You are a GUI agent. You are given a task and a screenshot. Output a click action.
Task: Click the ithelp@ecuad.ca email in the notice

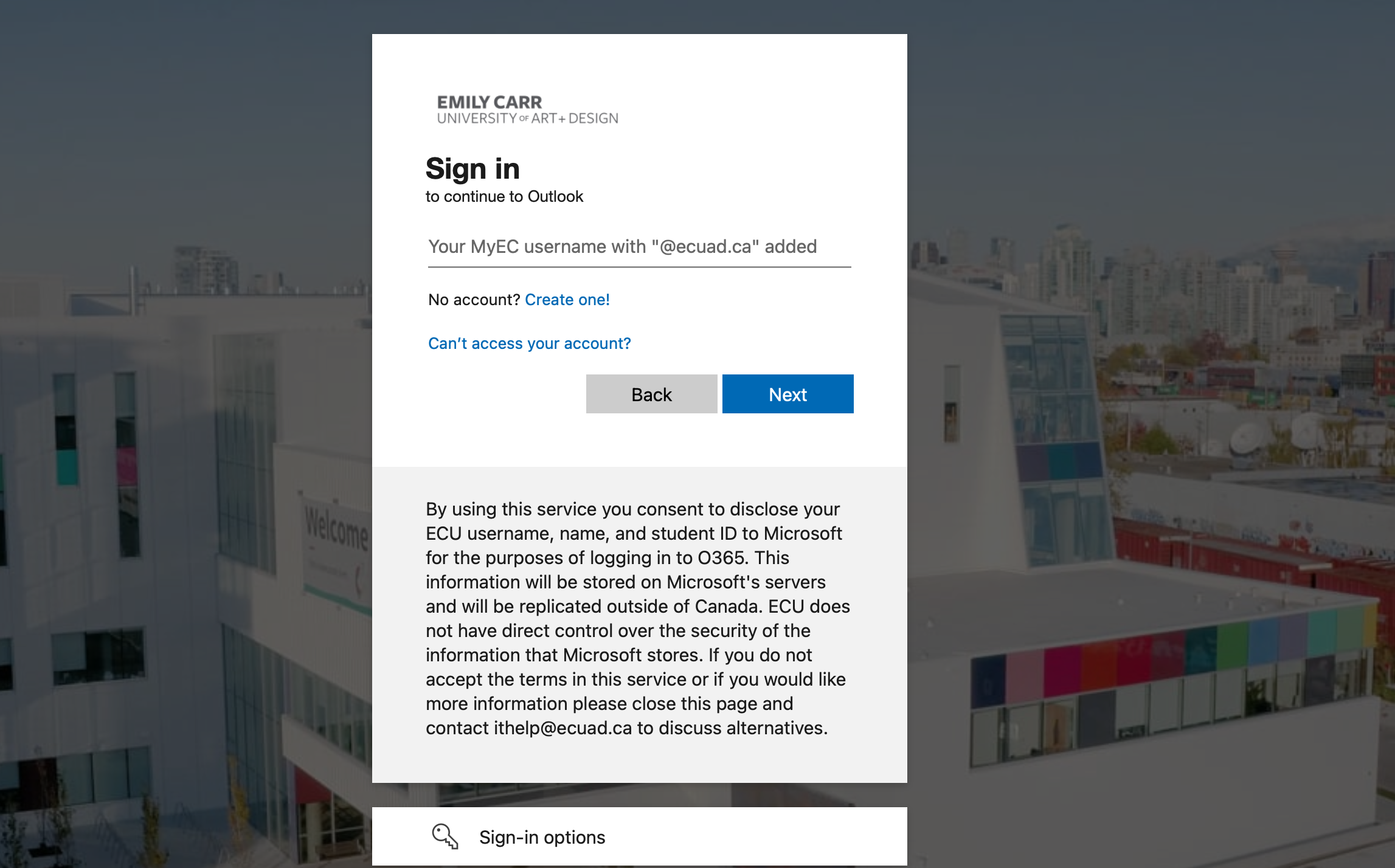pyautogui.click(x=562, y=728)
